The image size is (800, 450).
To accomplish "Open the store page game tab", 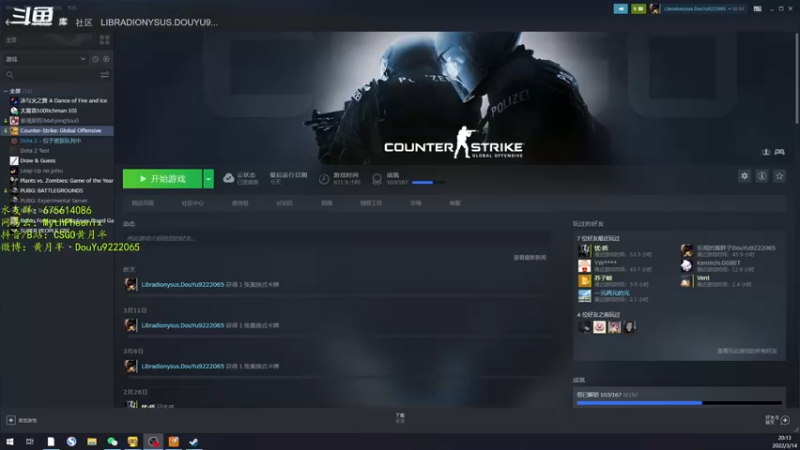I will (142, 203).
